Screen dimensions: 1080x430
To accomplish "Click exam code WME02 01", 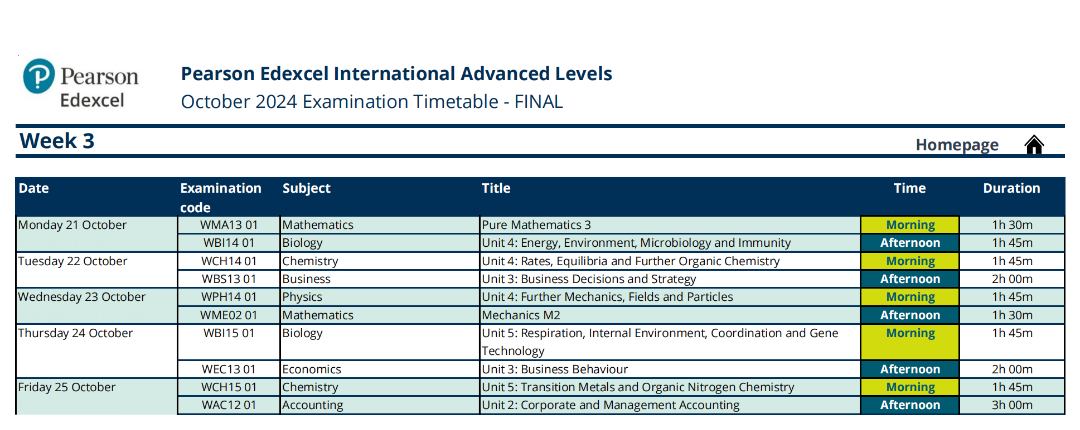I will 229,315.
